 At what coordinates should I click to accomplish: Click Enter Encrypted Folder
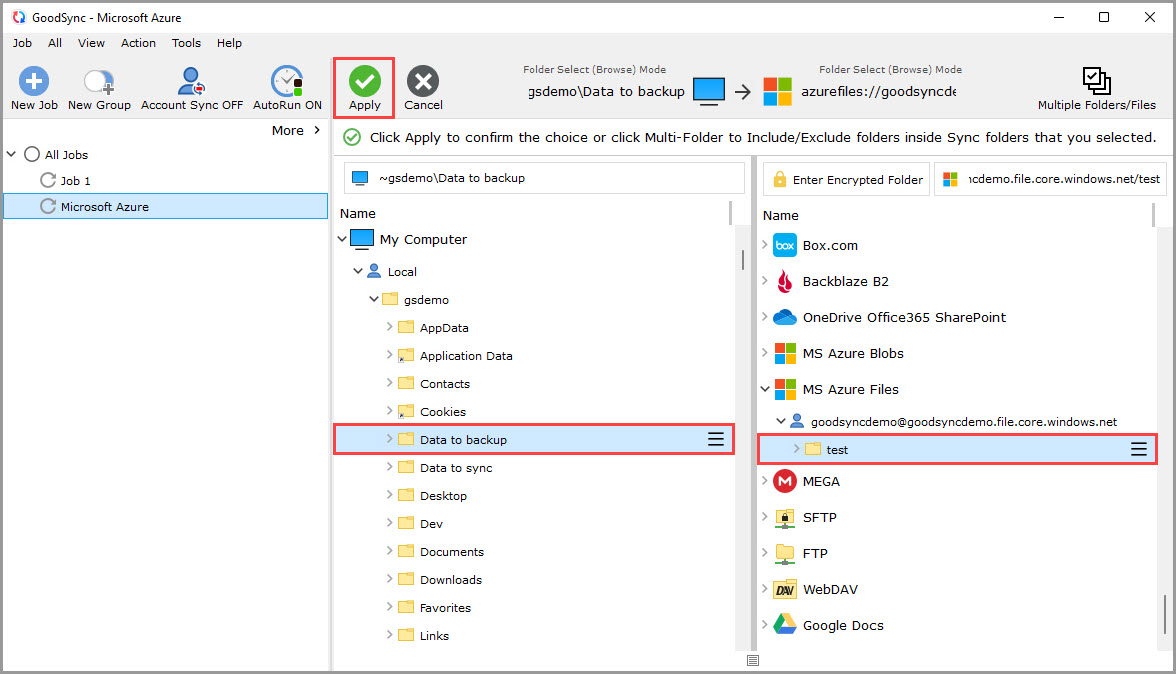(x=846, y=179)
